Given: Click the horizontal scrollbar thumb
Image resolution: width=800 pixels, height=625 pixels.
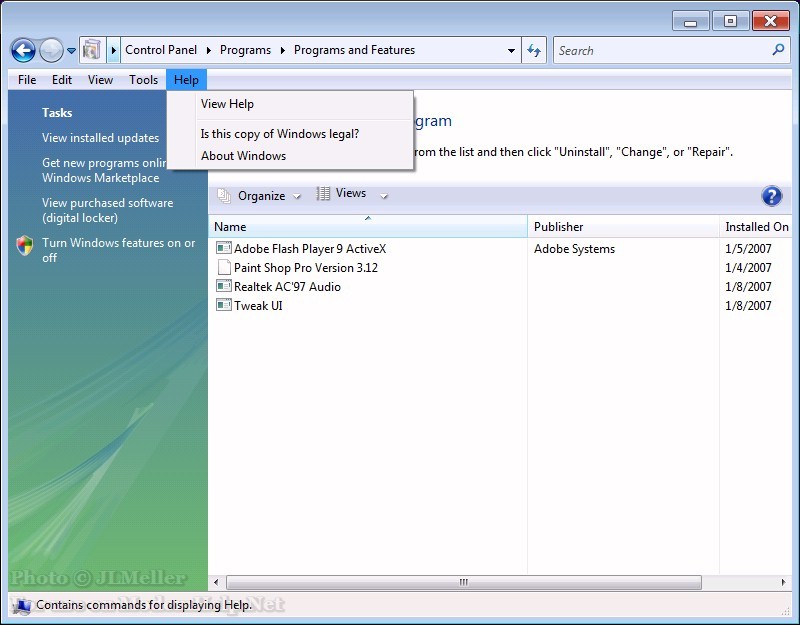Looking at the screenshot, I should click(464, 582).
